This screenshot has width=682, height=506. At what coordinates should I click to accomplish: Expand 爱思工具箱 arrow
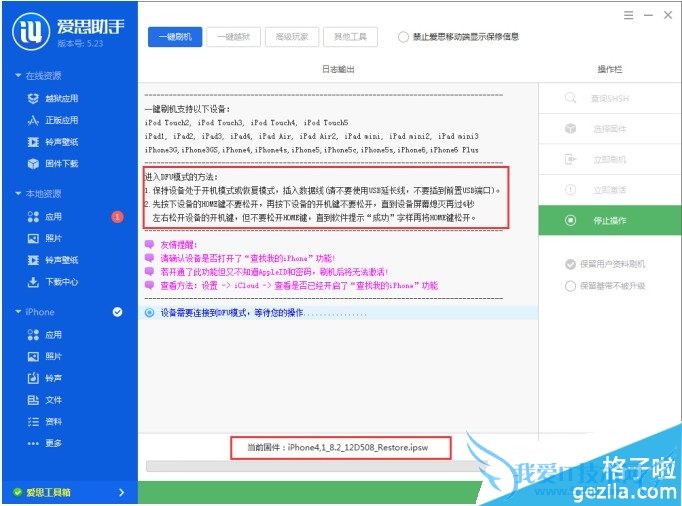point(121,492)
